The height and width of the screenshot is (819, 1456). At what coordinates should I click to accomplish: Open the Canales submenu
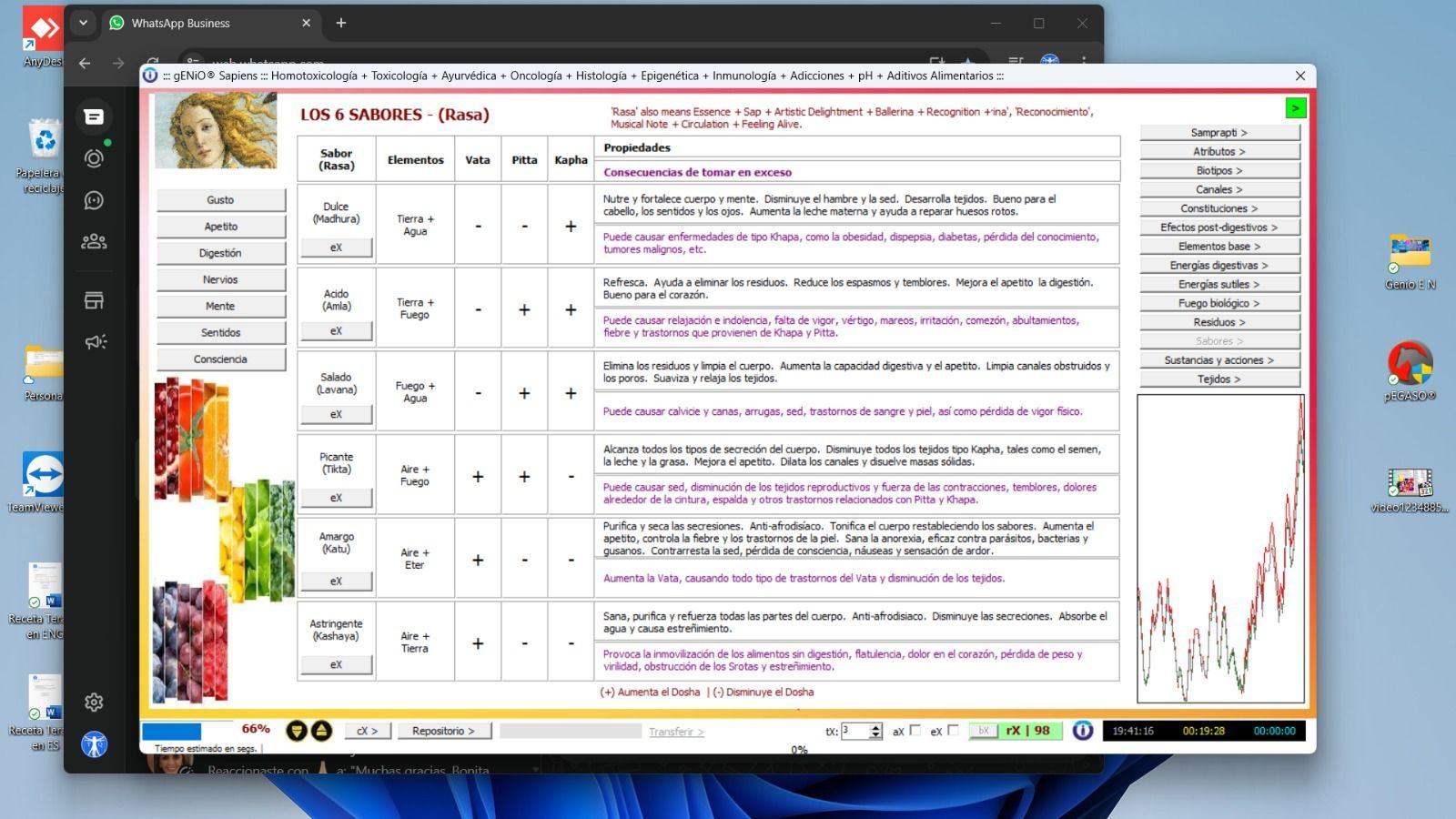[x=1219, y=189]
